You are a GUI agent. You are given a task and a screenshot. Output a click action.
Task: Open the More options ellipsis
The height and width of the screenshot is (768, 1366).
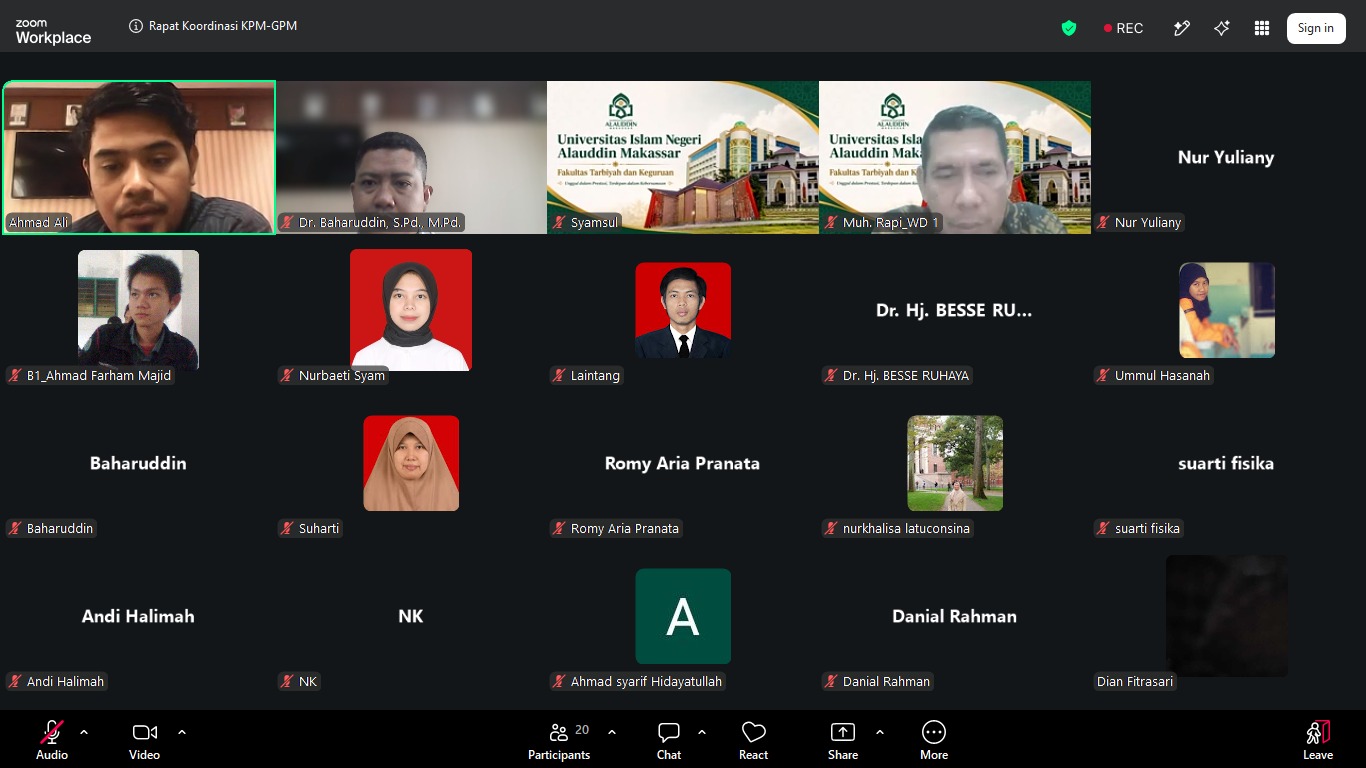pyautogui.click(x=934, y=741)
